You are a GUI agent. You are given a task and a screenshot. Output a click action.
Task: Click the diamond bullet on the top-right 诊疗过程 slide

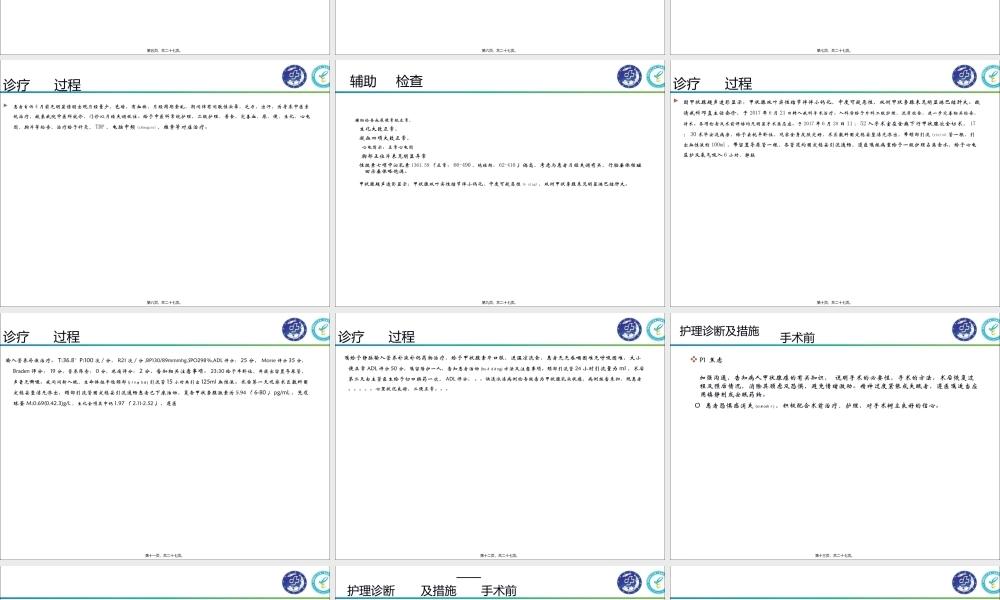675,99
